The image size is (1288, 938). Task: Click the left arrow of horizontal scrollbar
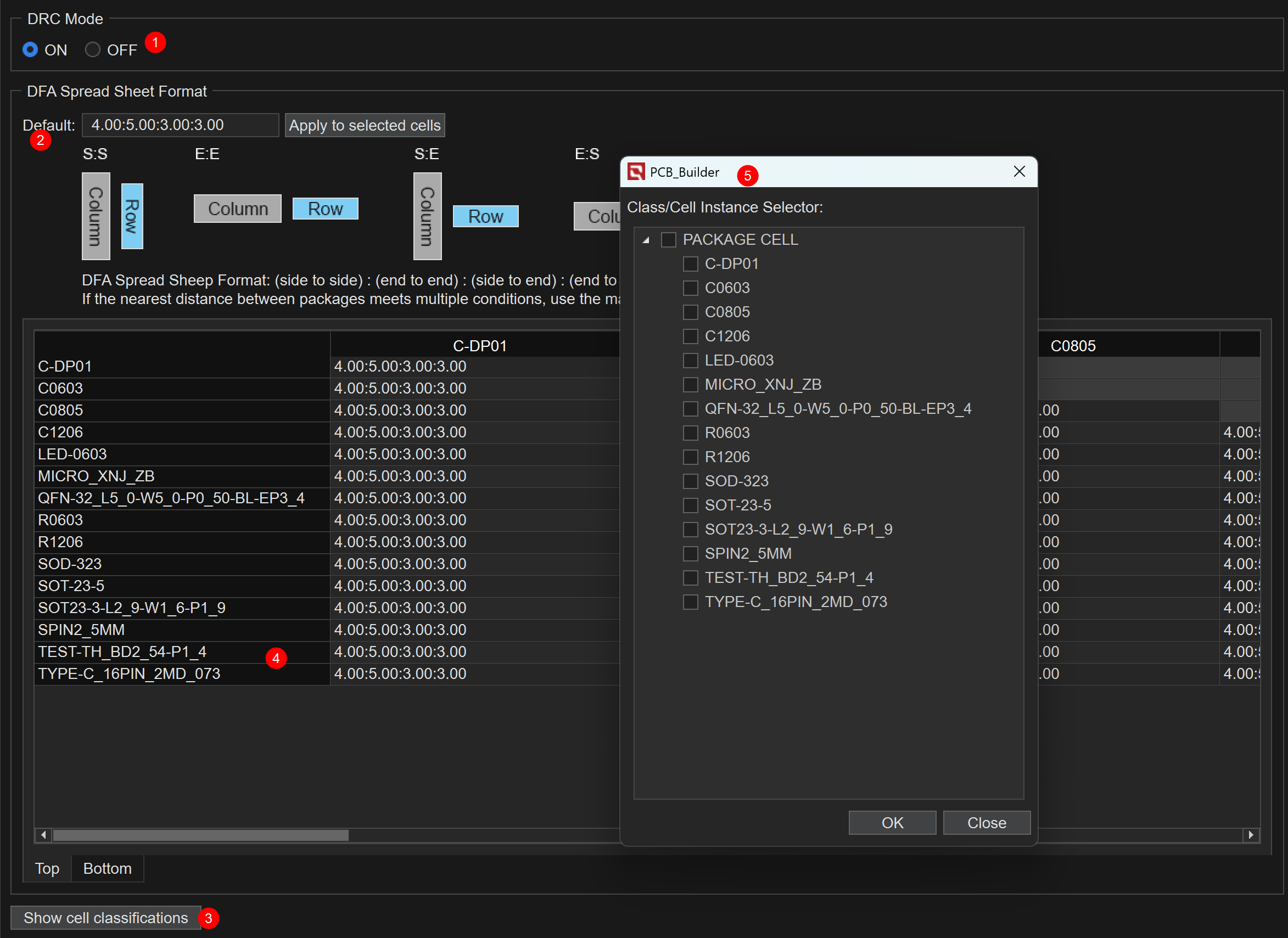pyautogui.click(x=43, y=835)
